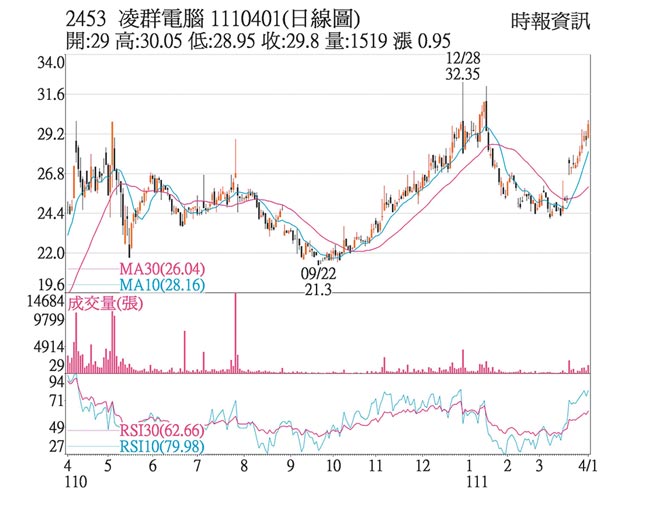This screenshot has height=506, width=656.
Task: Click the 4/1 date on the x-axis
Action: 588,466
